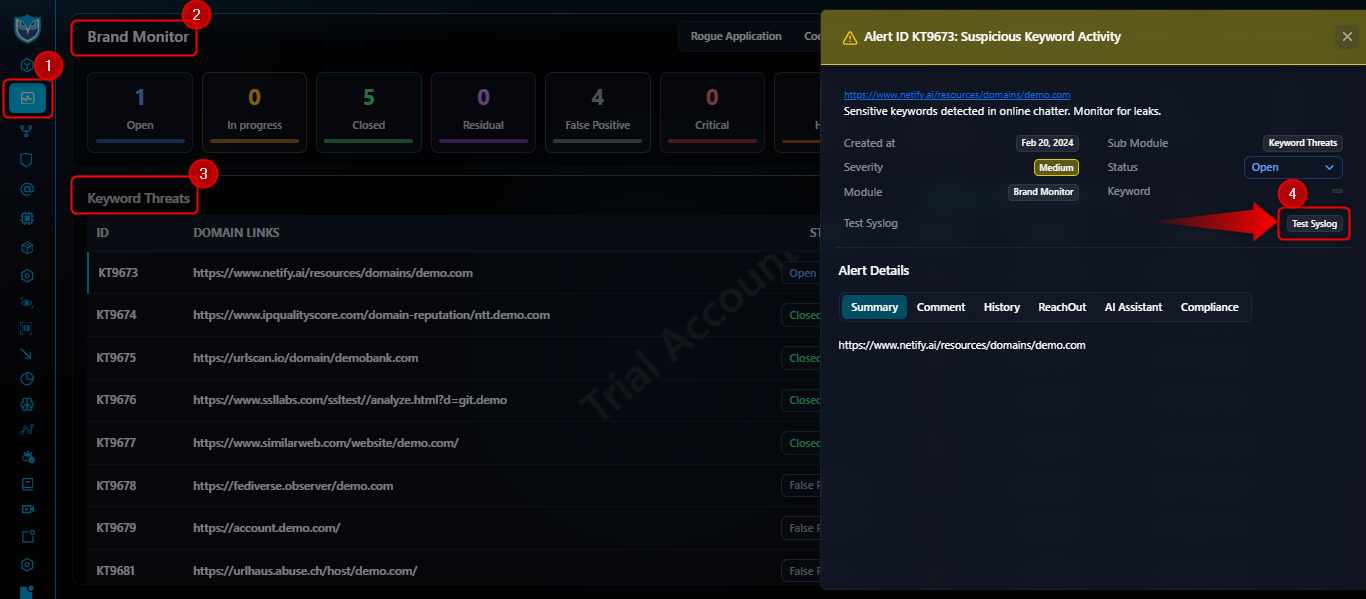Open the False Positive status dropdown for KT9678
Screen dimensions: 1366x599
click(802, 485)
